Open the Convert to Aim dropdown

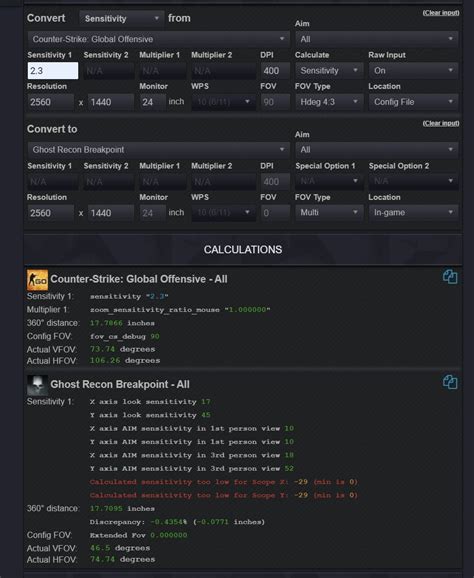click(x=376, y=150)
